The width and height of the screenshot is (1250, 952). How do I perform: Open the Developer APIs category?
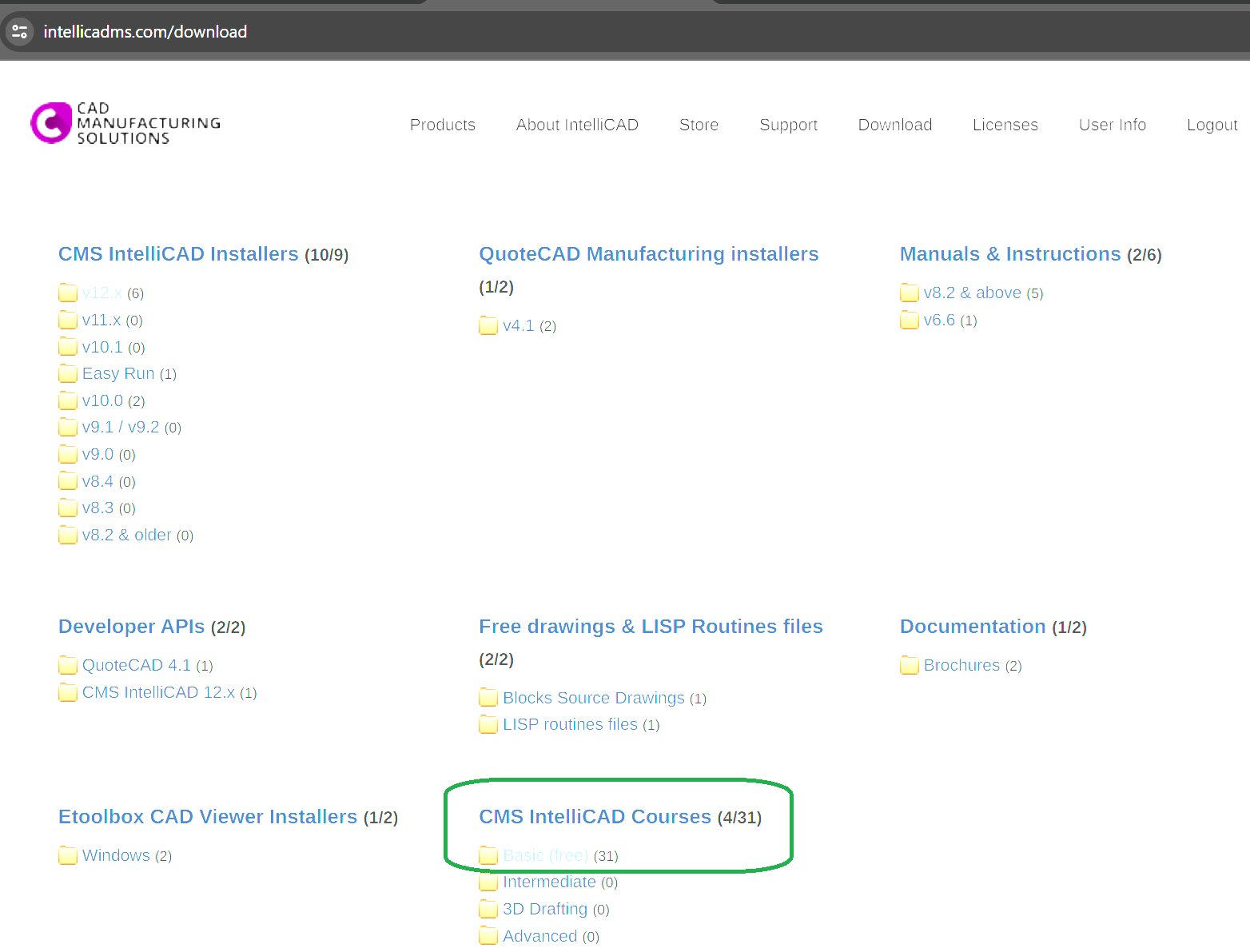pyautogui.click(x=132, y=627)
